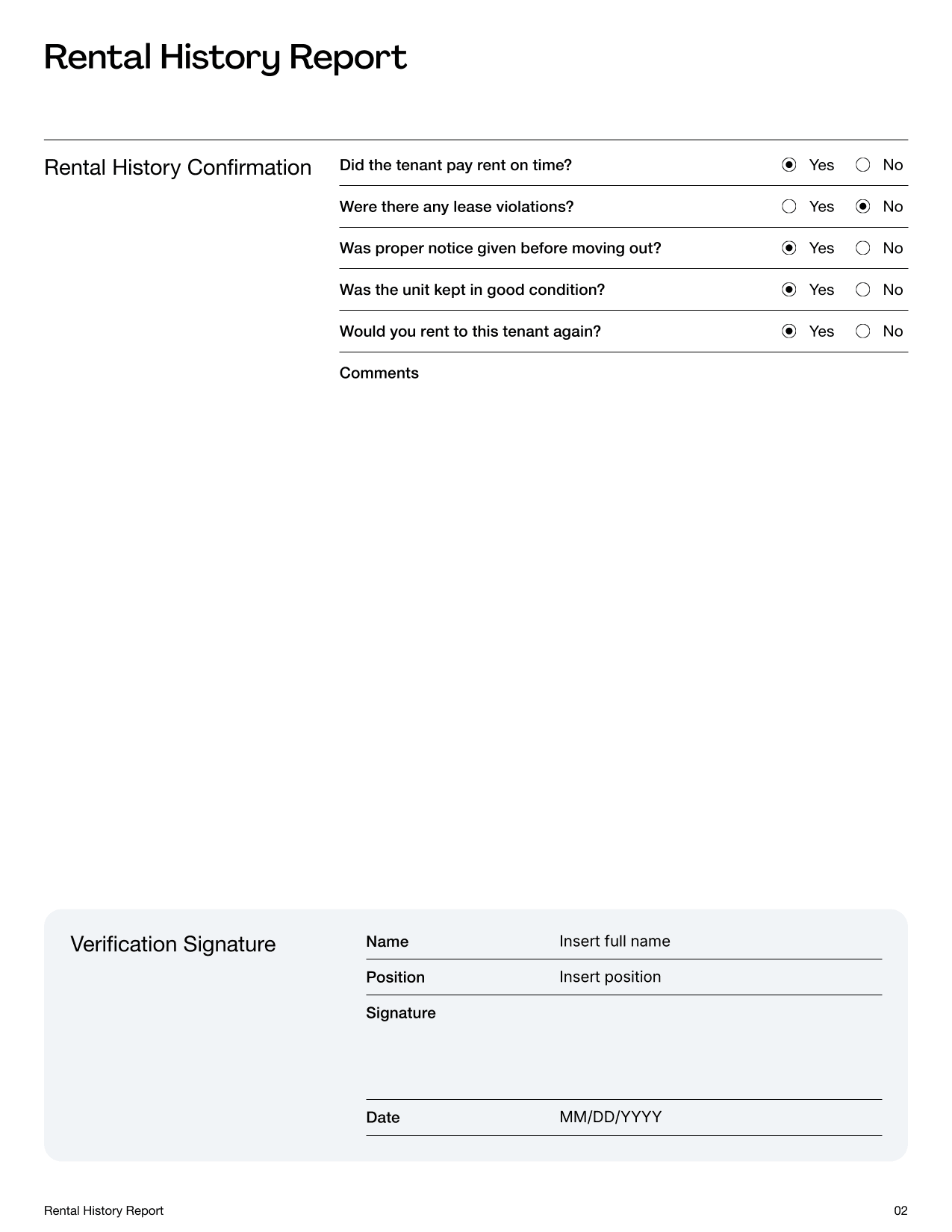Pick No for unit kept in good condition
This screenshot has width=952, height=1232.
point(862,290)
